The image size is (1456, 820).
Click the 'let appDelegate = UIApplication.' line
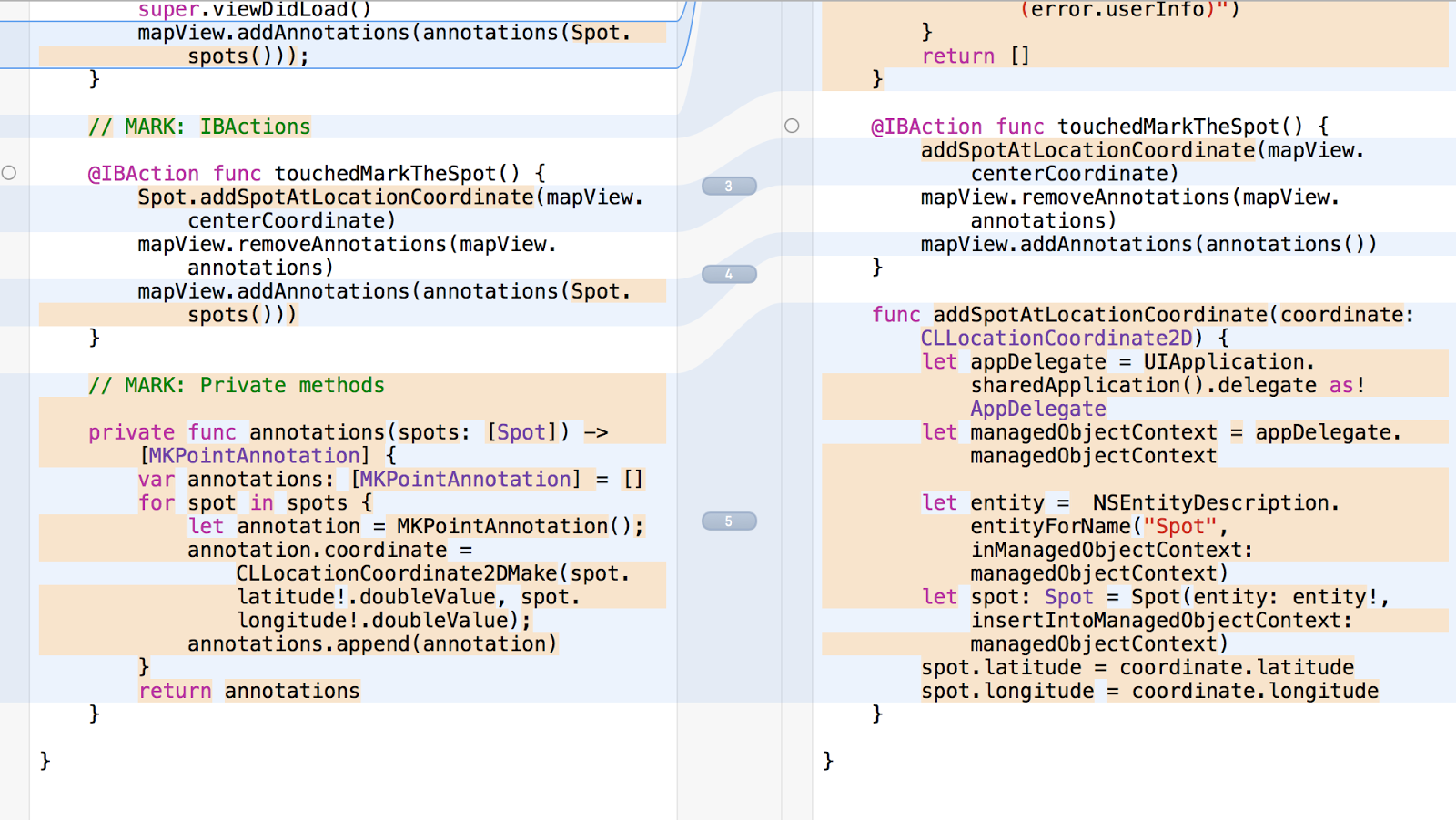click(x=1118, y=362)
